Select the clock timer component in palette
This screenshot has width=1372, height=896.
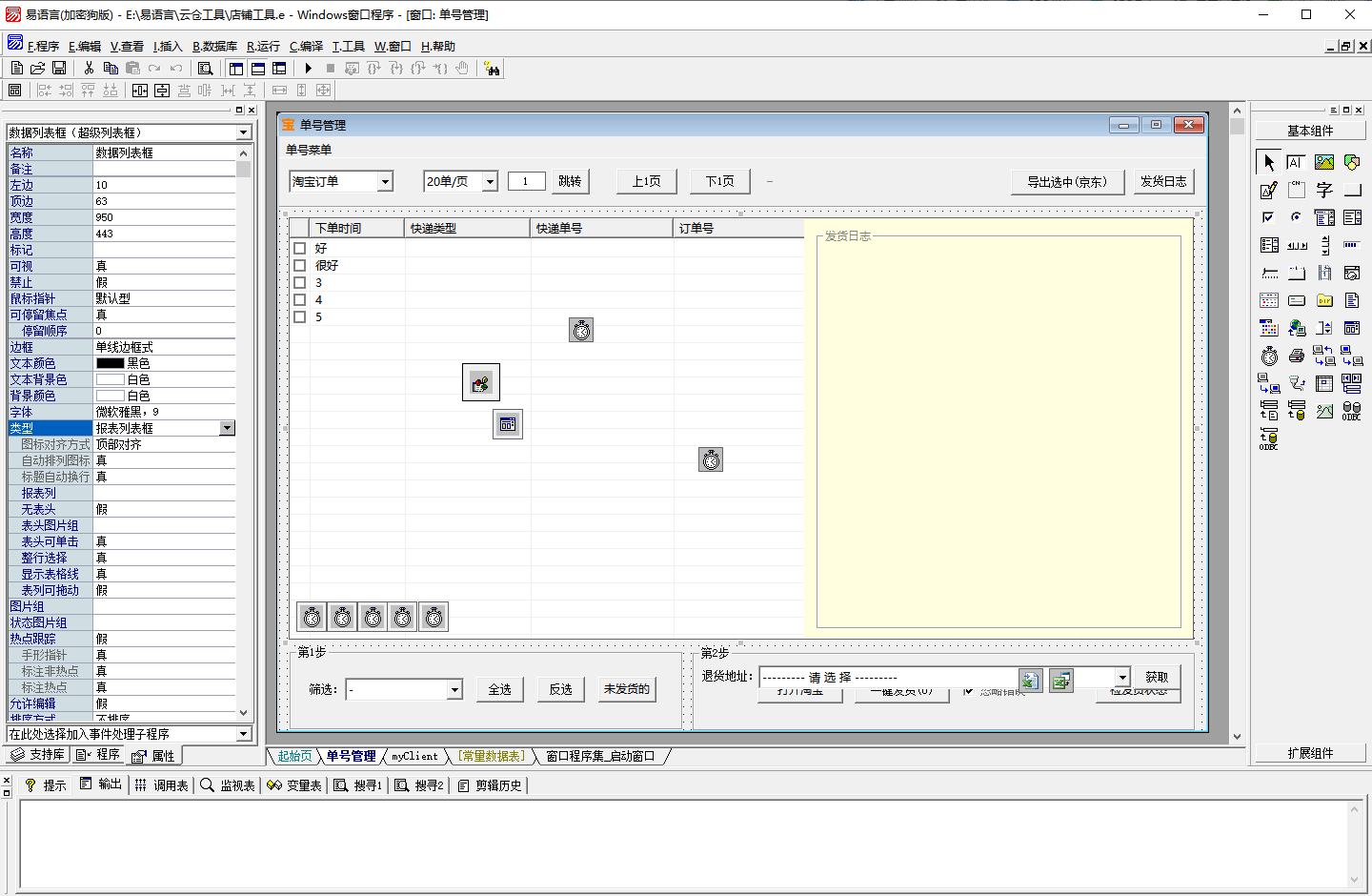(1269, 356)
